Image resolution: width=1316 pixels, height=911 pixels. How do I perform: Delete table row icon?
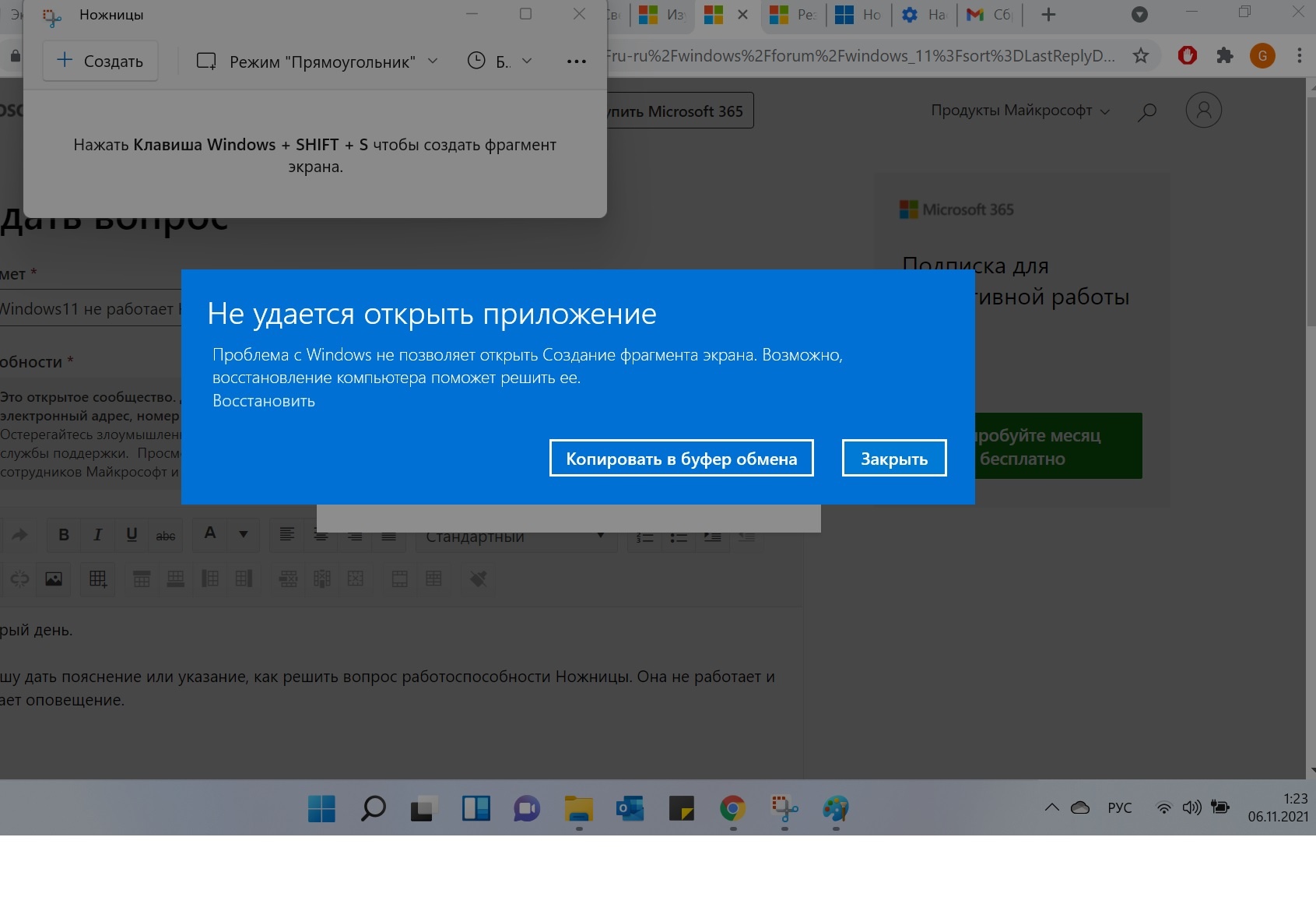pos(288,579)
